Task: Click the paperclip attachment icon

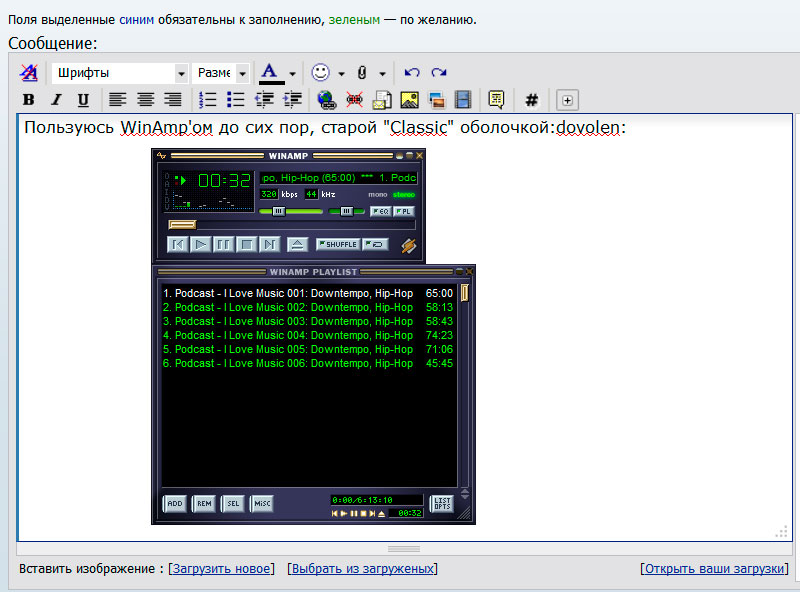Action: (362, 72)
